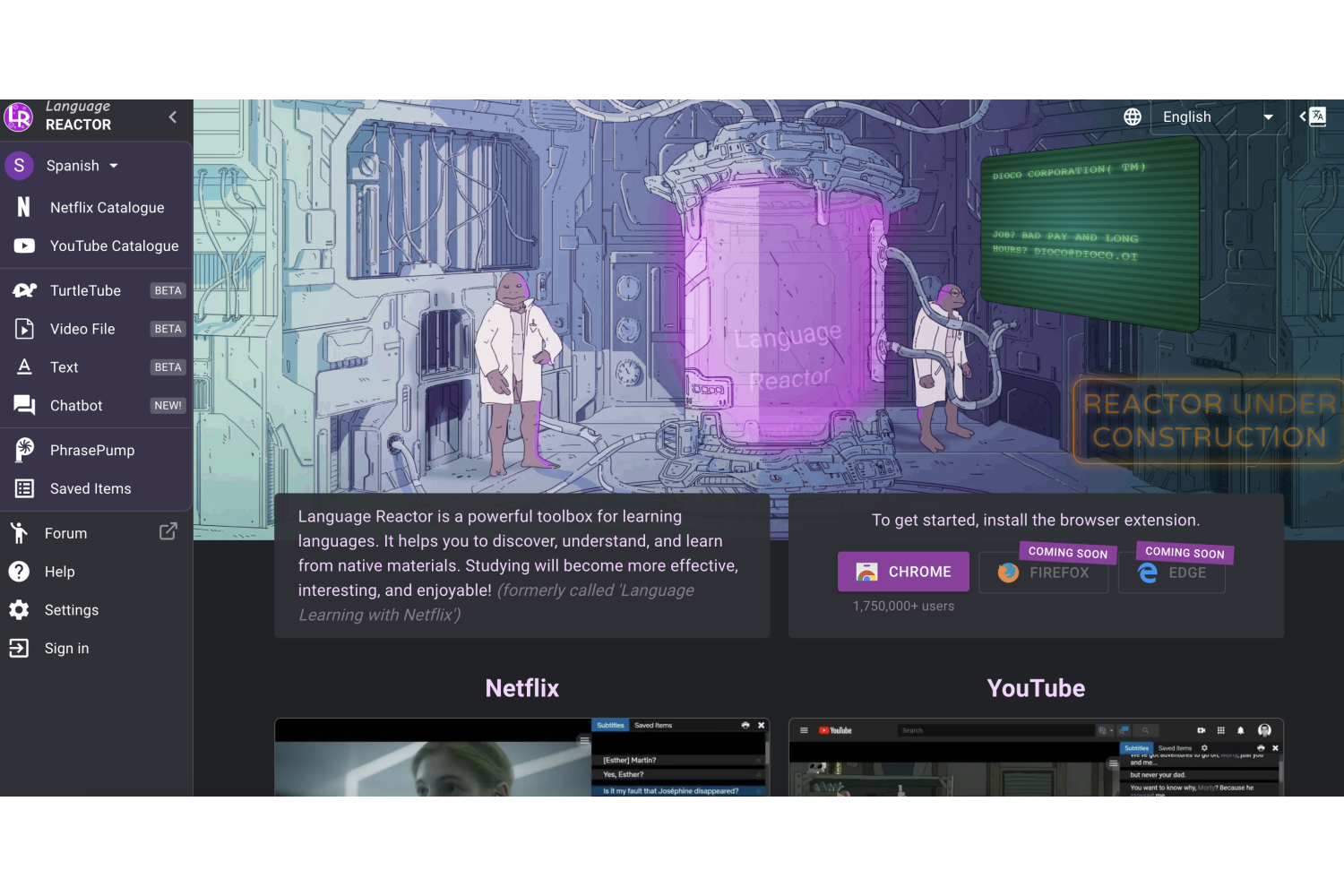Image resolution: width=1344 pixels, height=896 pixels.
Task: Install the CHROME extension
Action: pos(903,572)
